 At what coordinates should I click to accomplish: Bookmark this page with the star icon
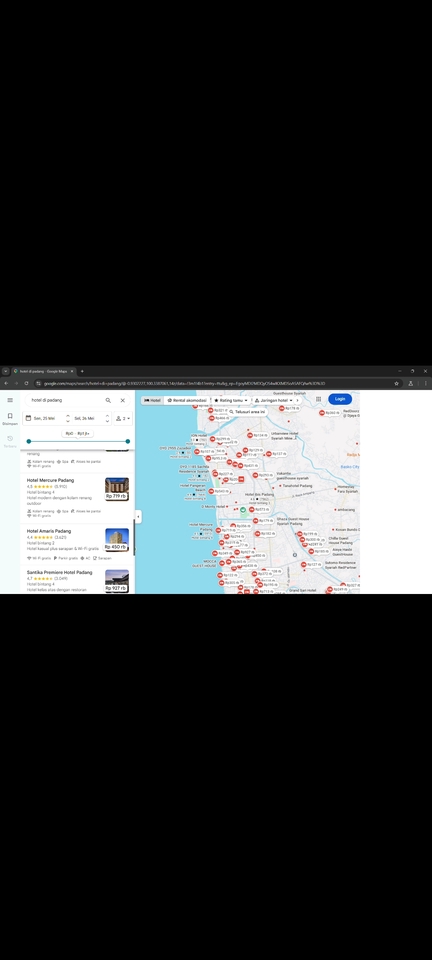397,383
